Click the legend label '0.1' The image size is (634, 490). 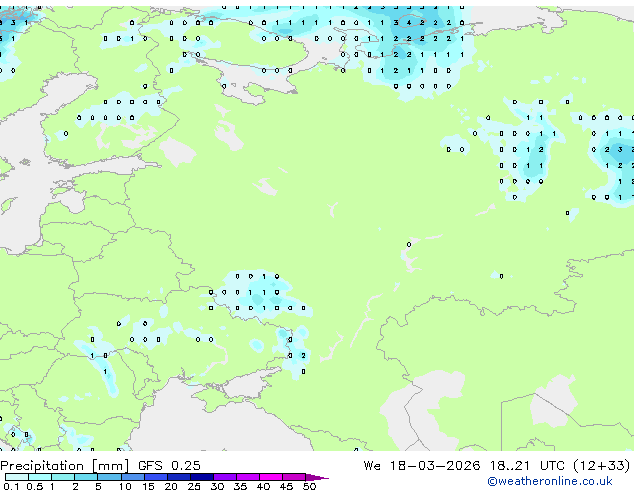[x=11, y=486]
